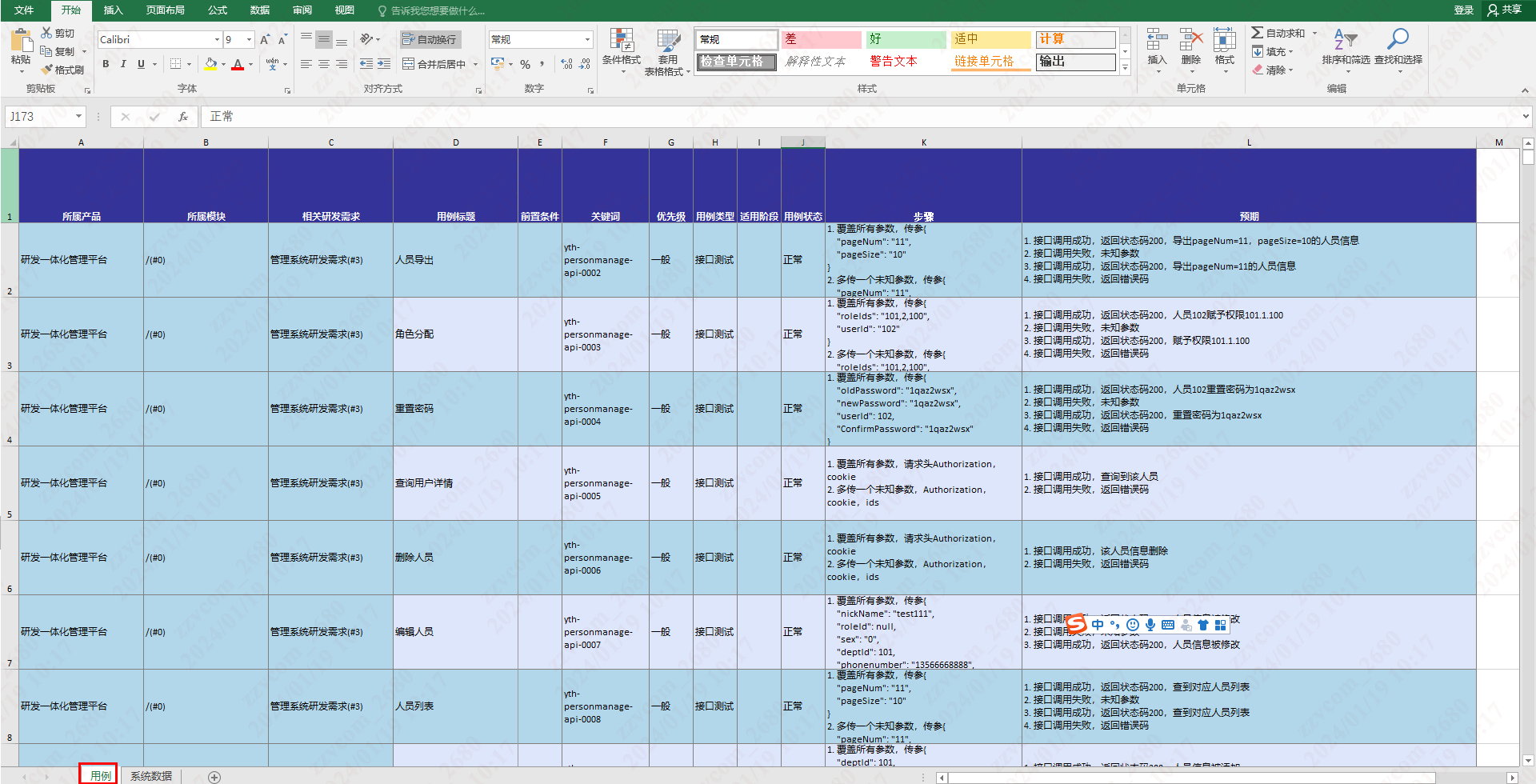
Task: Click the decrease decimal icon
Action: pos(585,64)
